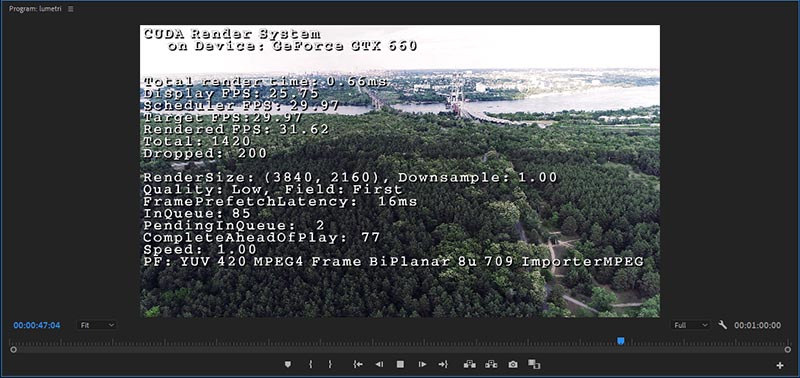Viewport: 800px width, 378px height.
Task: Click the left zoom scroll bar handle
Action: click(x=13, y=349)
